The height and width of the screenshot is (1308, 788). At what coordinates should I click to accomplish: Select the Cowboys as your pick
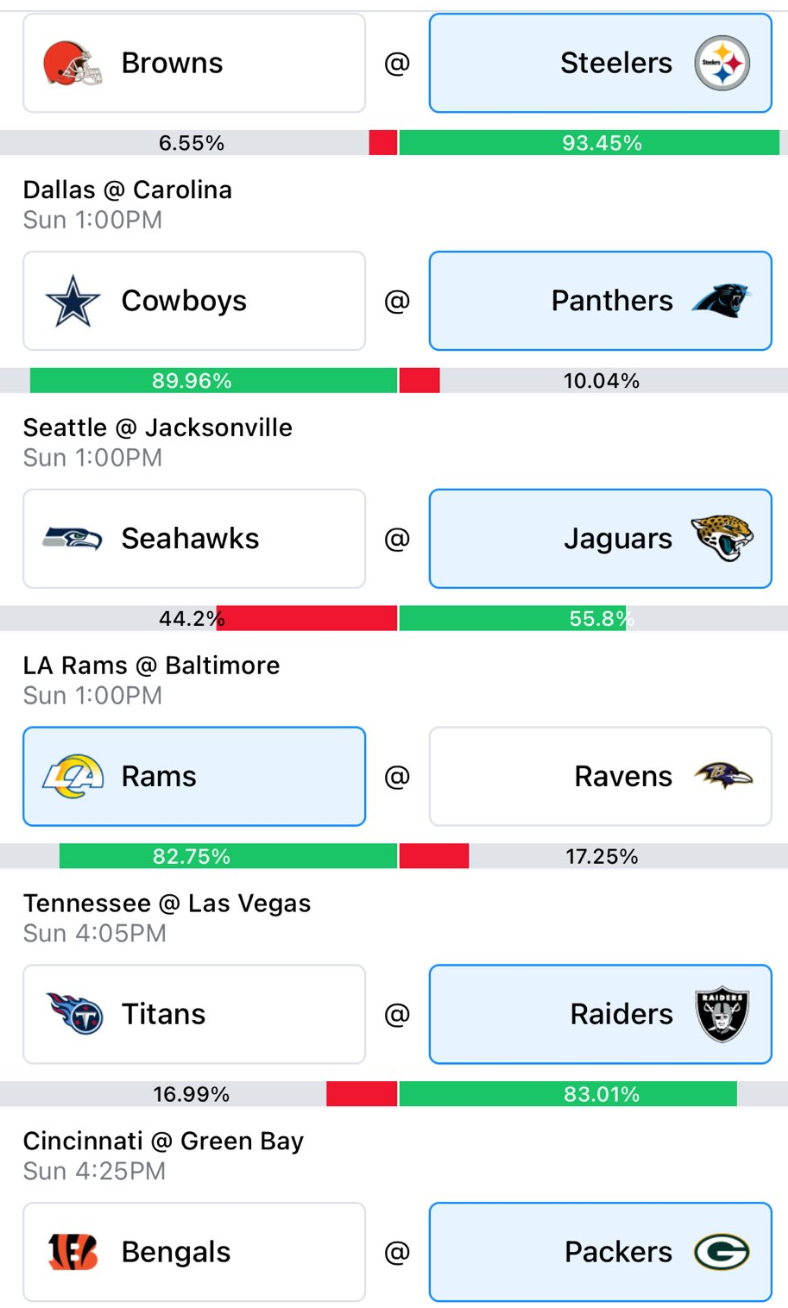click(194, 301)
